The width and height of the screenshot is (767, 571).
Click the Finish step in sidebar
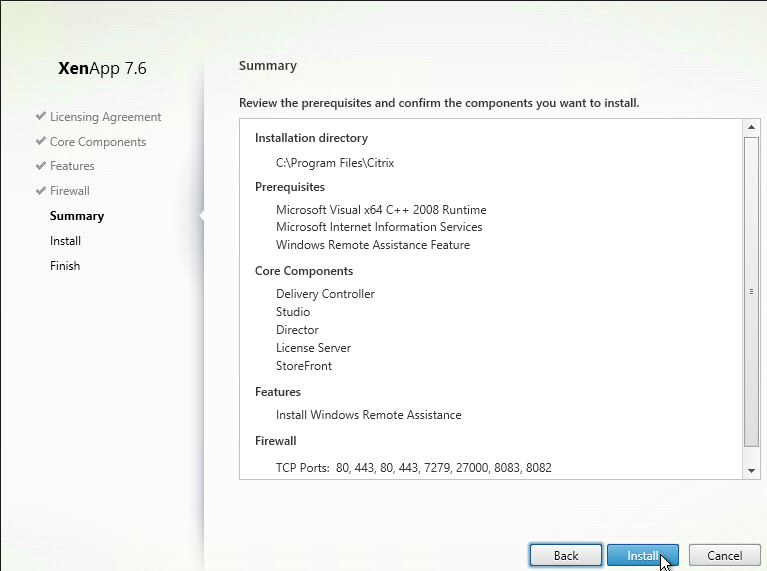[x=65, y=266]
